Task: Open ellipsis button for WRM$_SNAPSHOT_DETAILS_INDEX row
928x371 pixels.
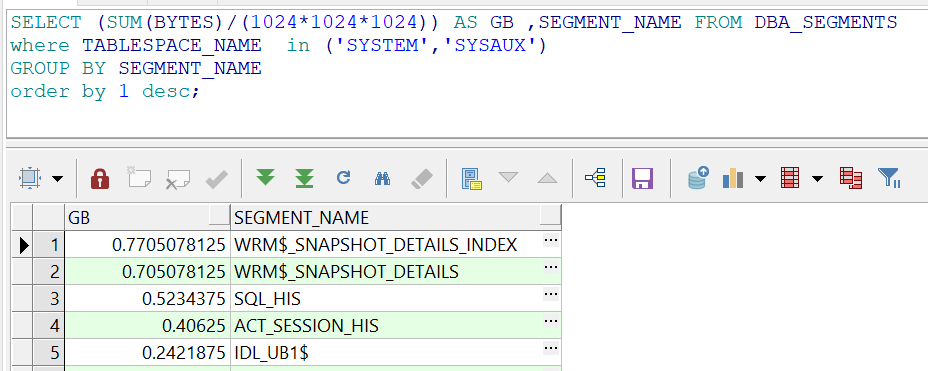Action: coord(551,240)
